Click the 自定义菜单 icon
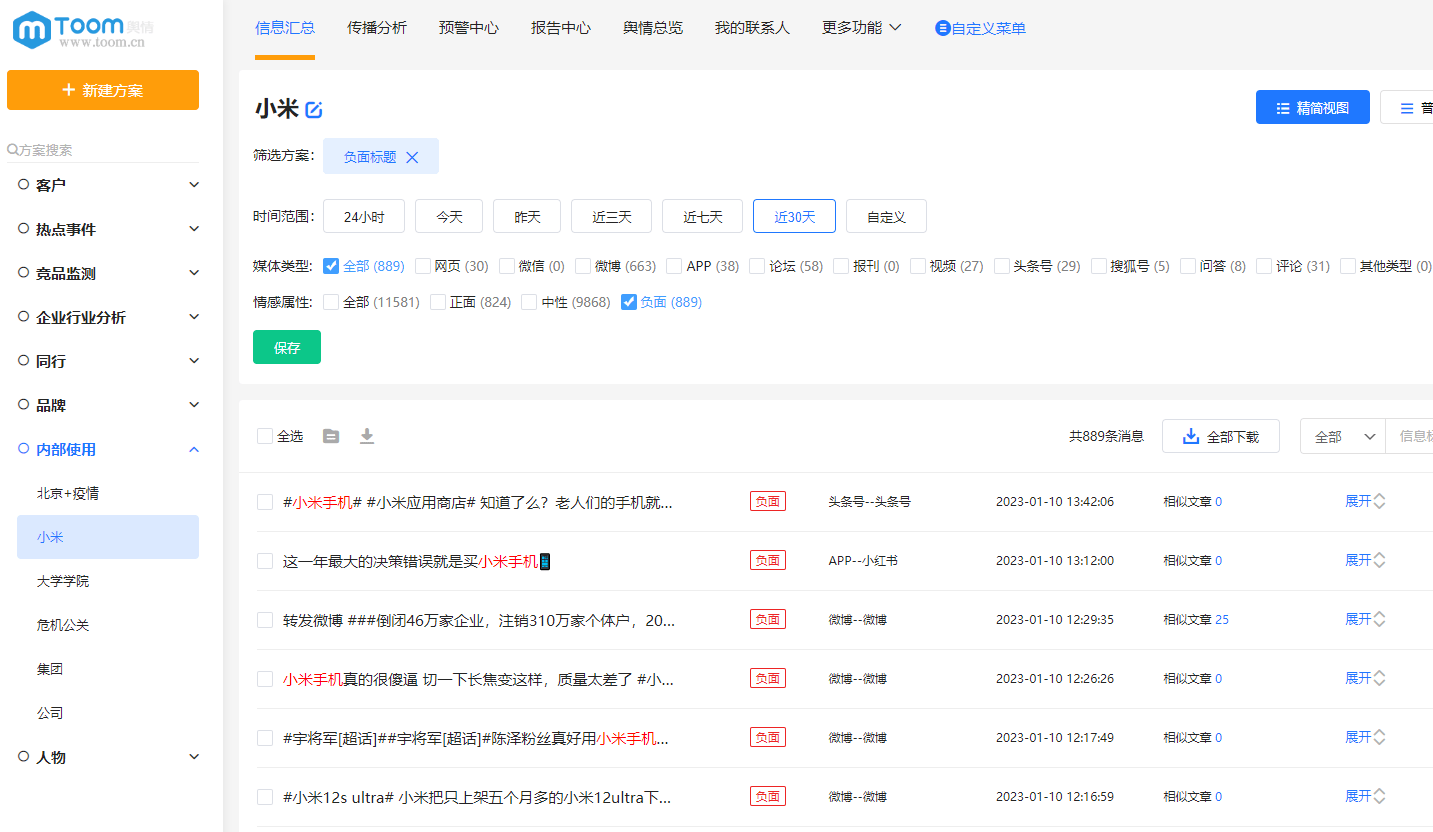 [942, 28]
